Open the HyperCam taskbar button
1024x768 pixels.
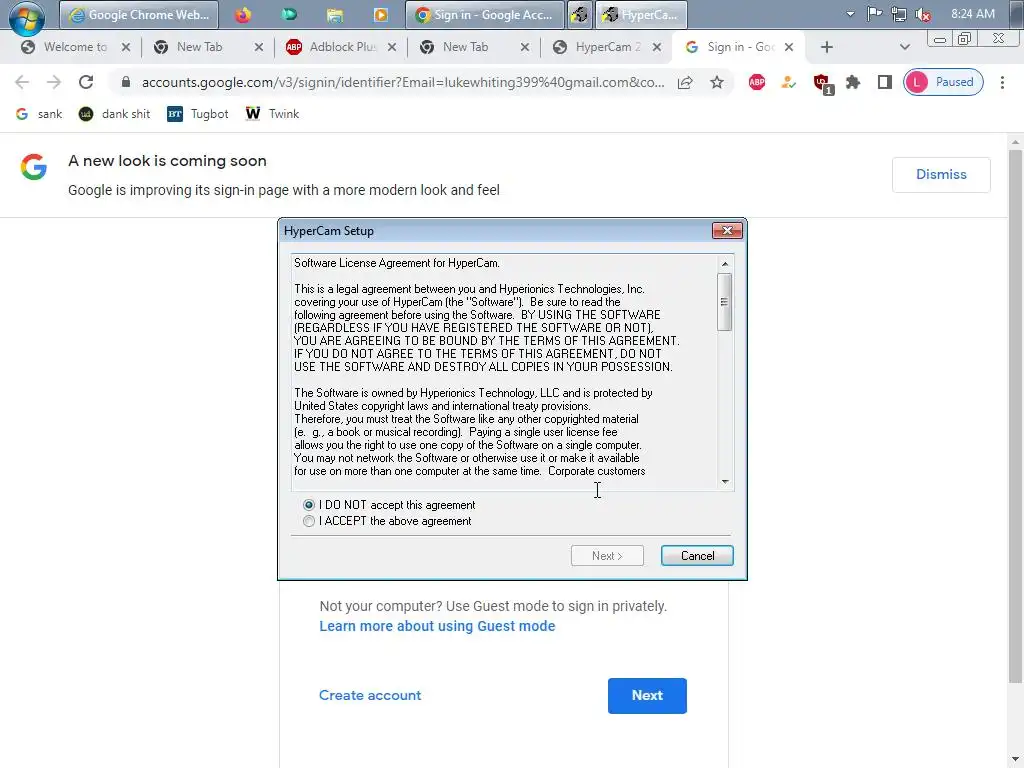pos(641,14)
